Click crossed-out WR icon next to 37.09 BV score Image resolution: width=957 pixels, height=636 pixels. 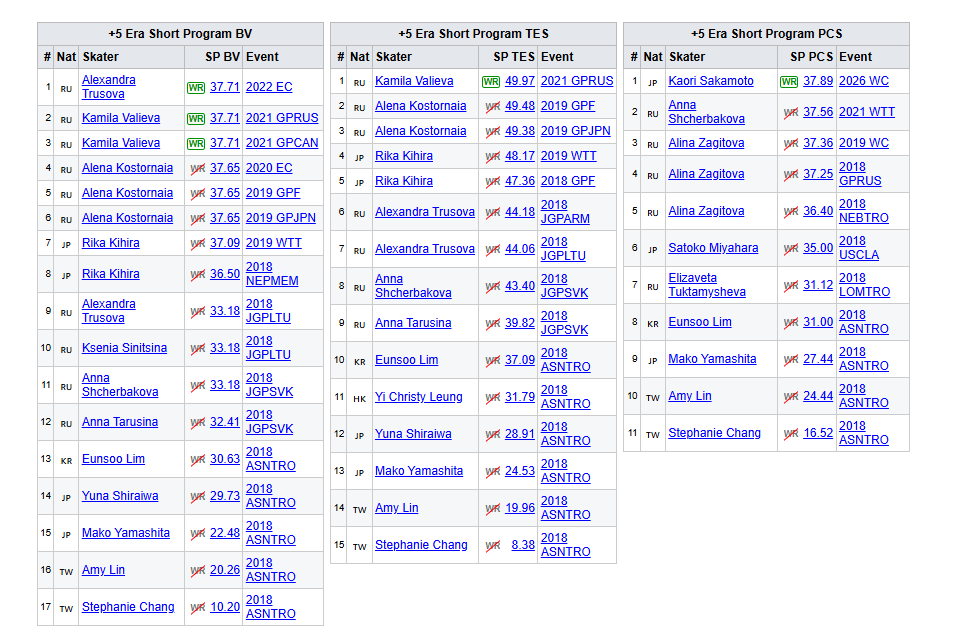click(x=197, y=243)
